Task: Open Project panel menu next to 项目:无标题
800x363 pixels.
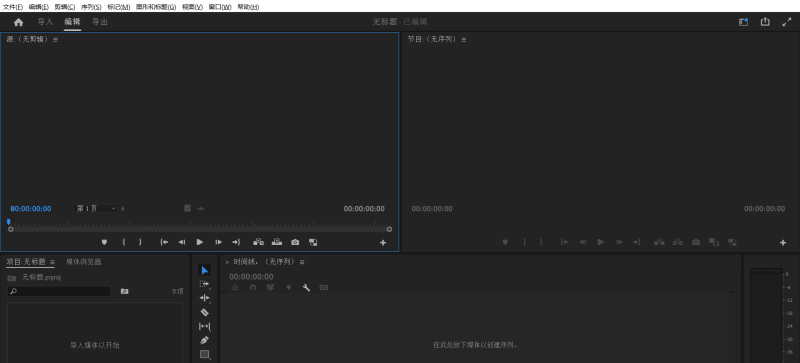Action: 53,262
